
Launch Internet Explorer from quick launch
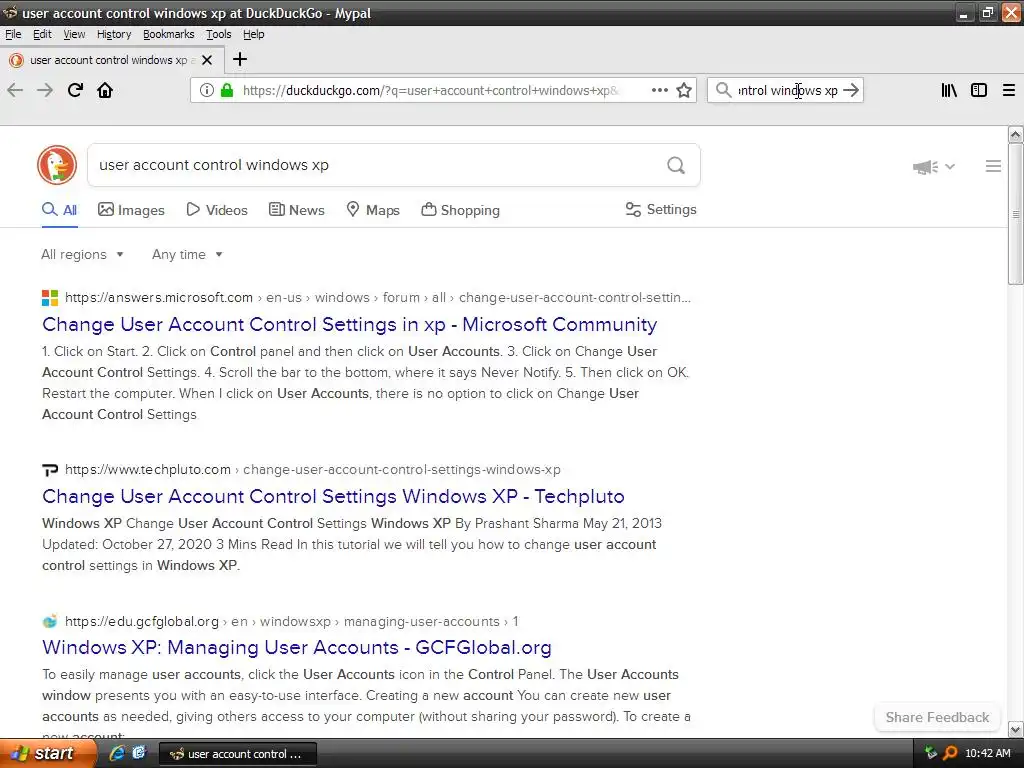click(117, 753)
